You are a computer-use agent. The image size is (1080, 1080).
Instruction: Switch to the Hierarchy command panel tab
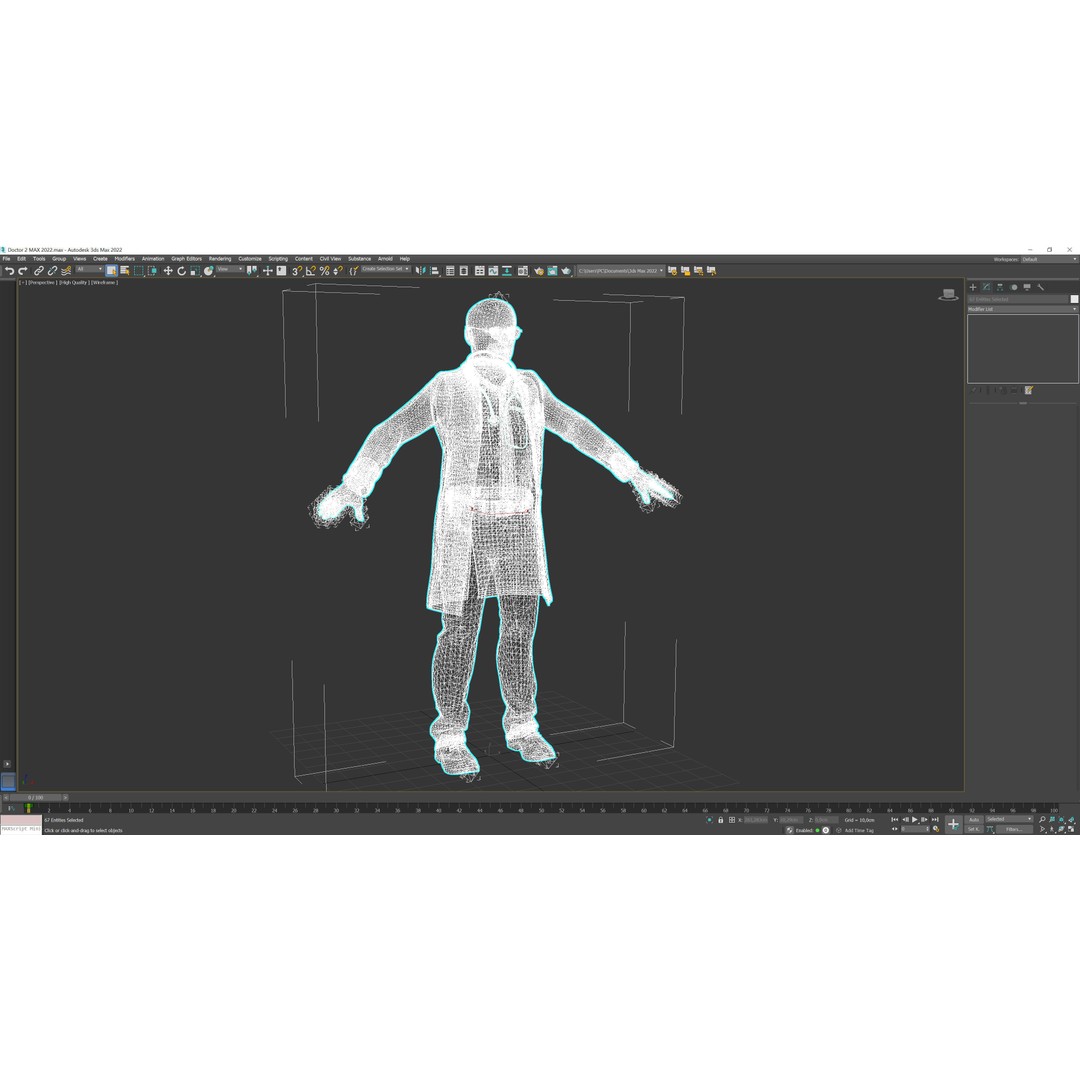1000,287
